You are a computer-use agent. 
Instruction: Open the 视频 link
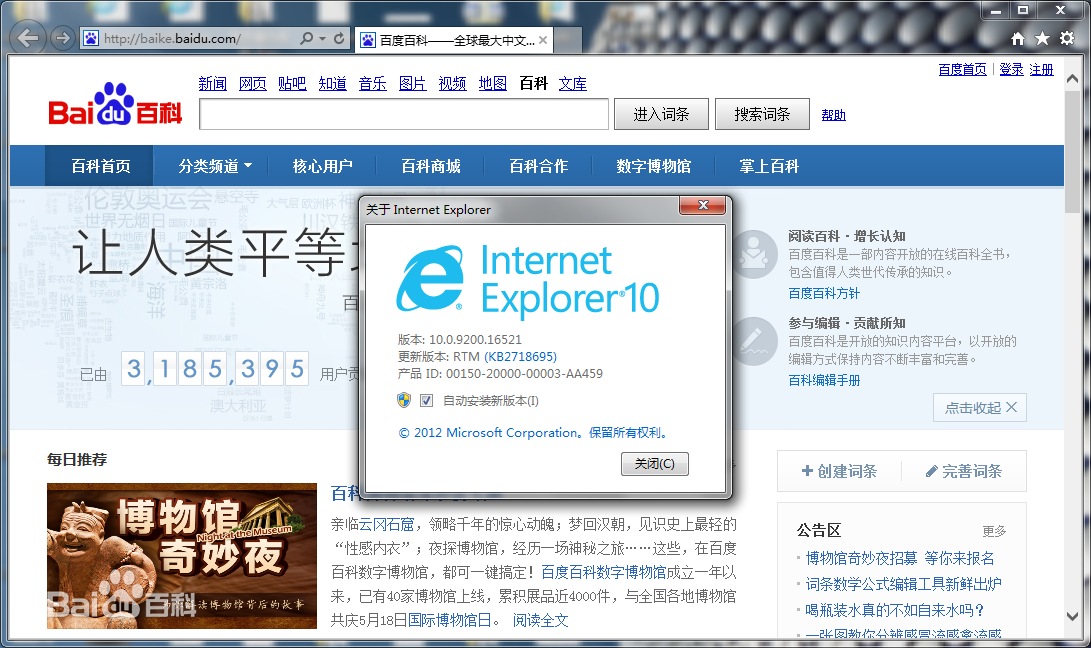(452, 84)
